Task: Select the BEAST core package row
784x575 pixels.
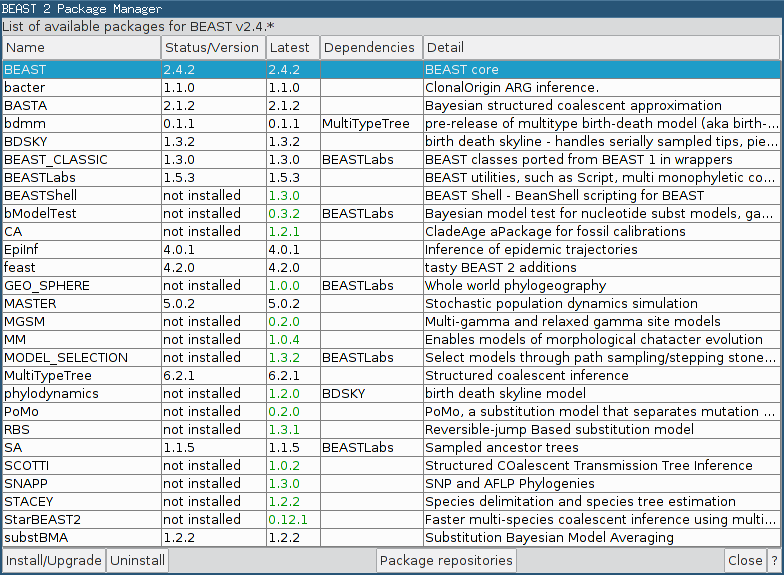Action: [x=392, y=70]
